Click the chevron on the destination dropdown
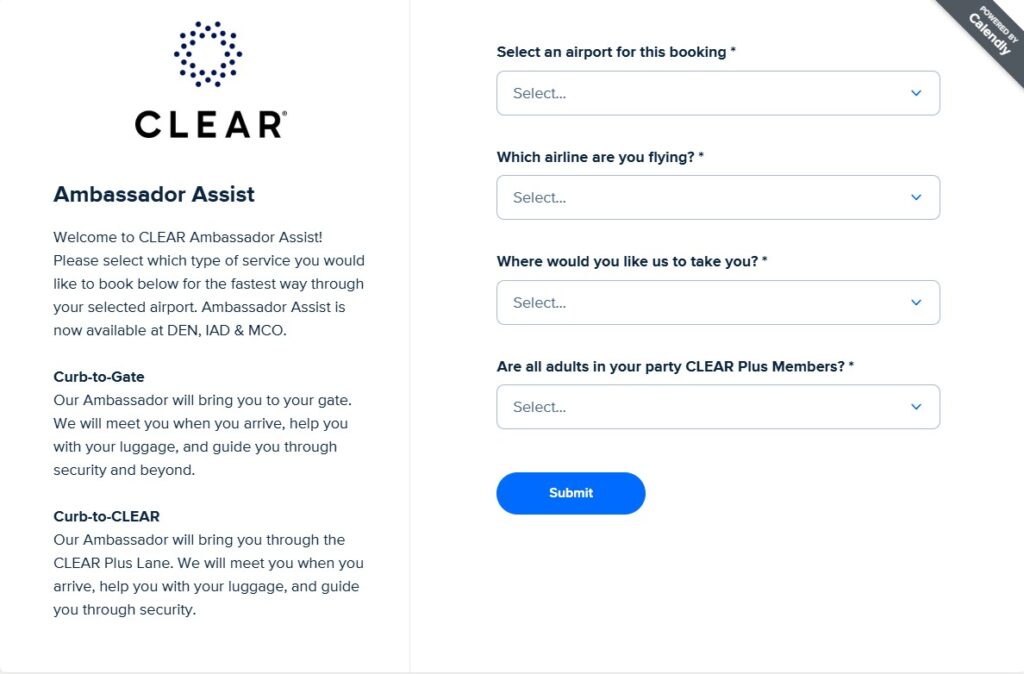The height and width of the screenshot is (674, 1024). pos(915,302)
